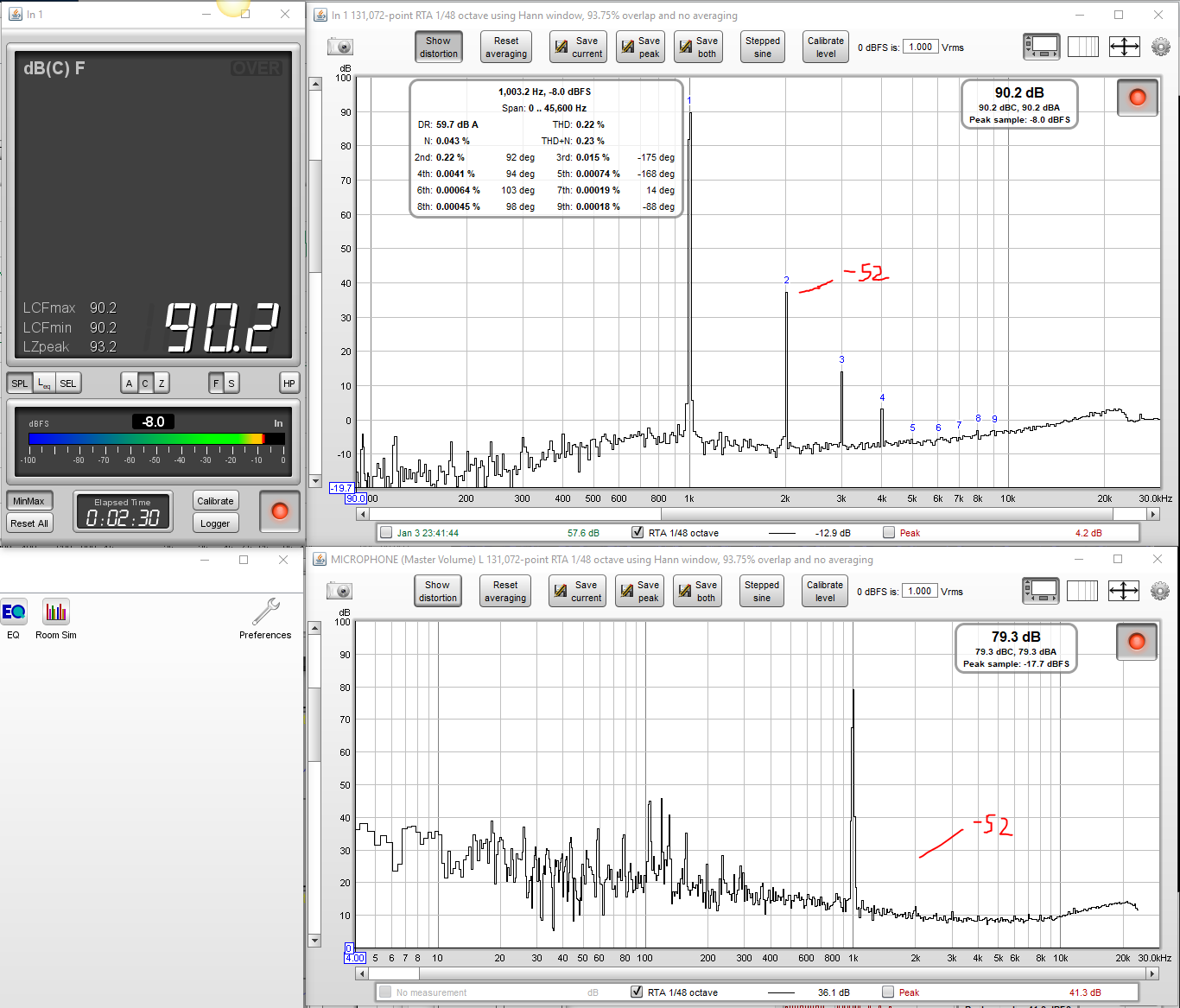Click 0 dBFS Vrms field in lower window
Screen dimensions: 1180x1008
[920, 591]
